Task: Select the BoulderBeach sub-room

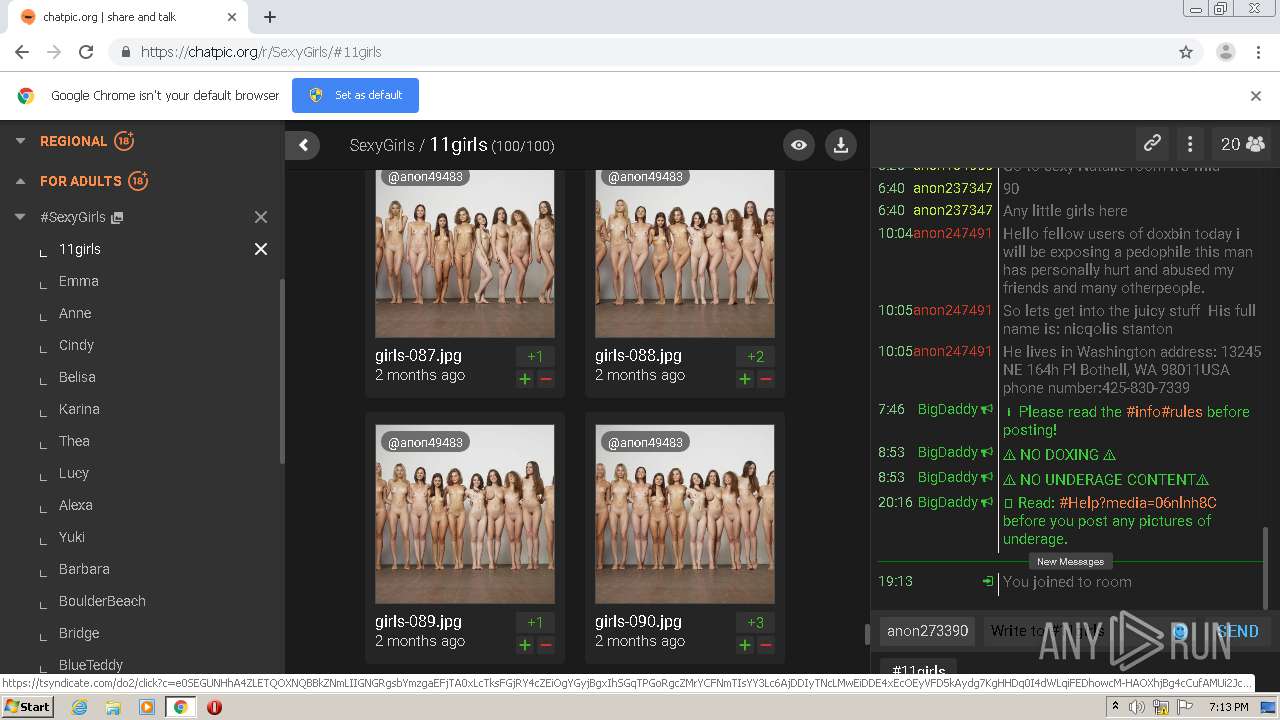Action: 102,601
